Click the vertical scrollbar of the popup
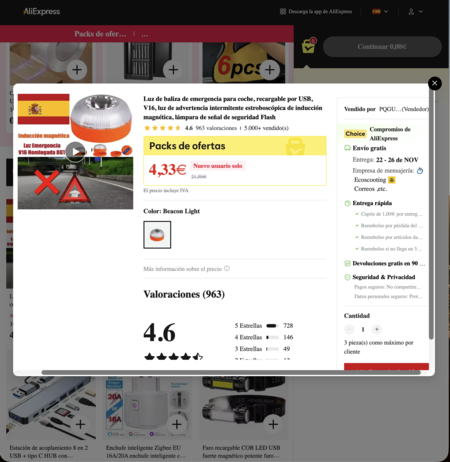The width and height of the screenshot is (450, 462). pyautogui.click(x=431, y=213)
